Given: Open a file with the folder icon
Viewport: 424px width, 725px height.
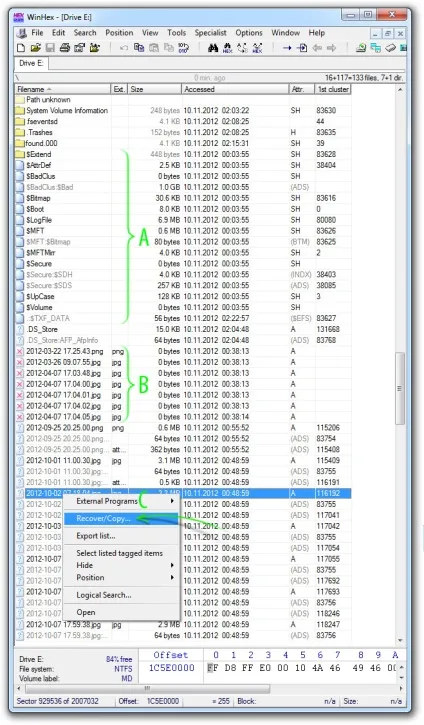Looking at the screenshot, I should [x=36, y=48].
